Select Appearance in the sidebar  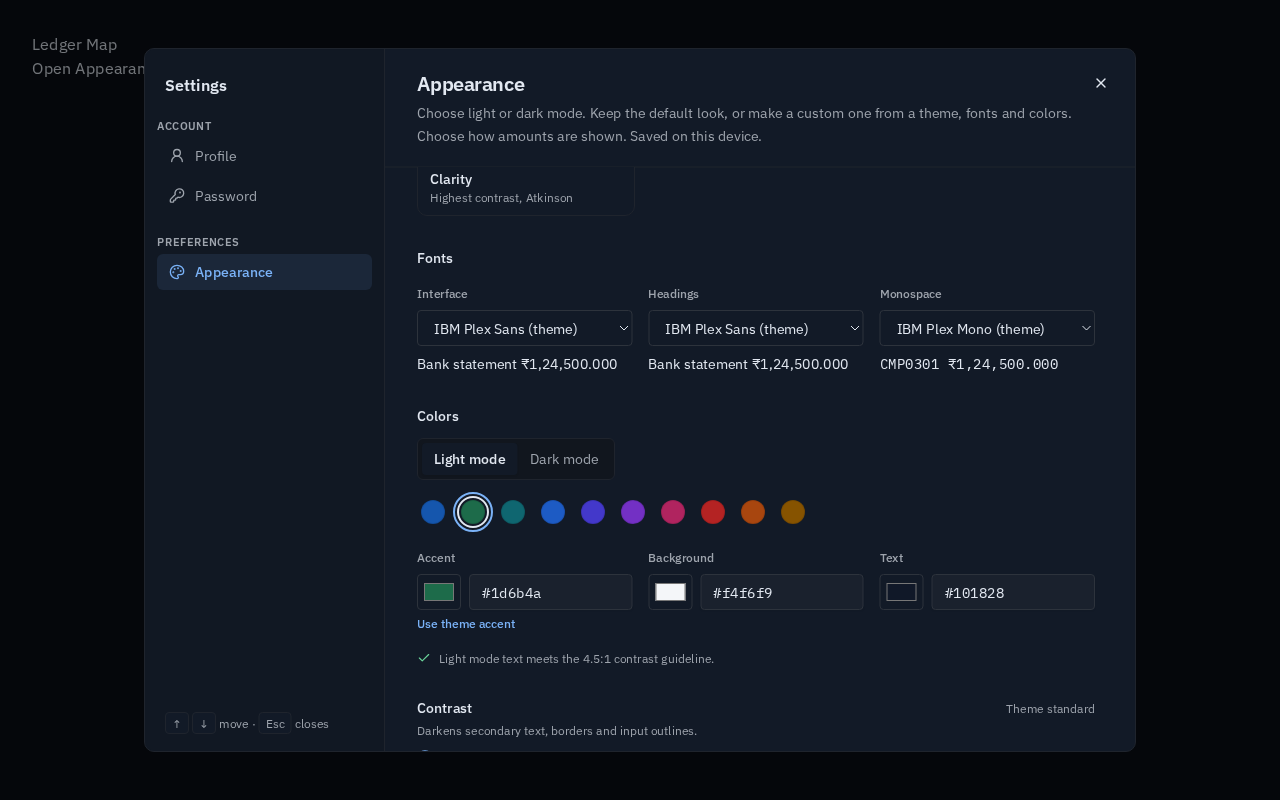pos(264,272)
